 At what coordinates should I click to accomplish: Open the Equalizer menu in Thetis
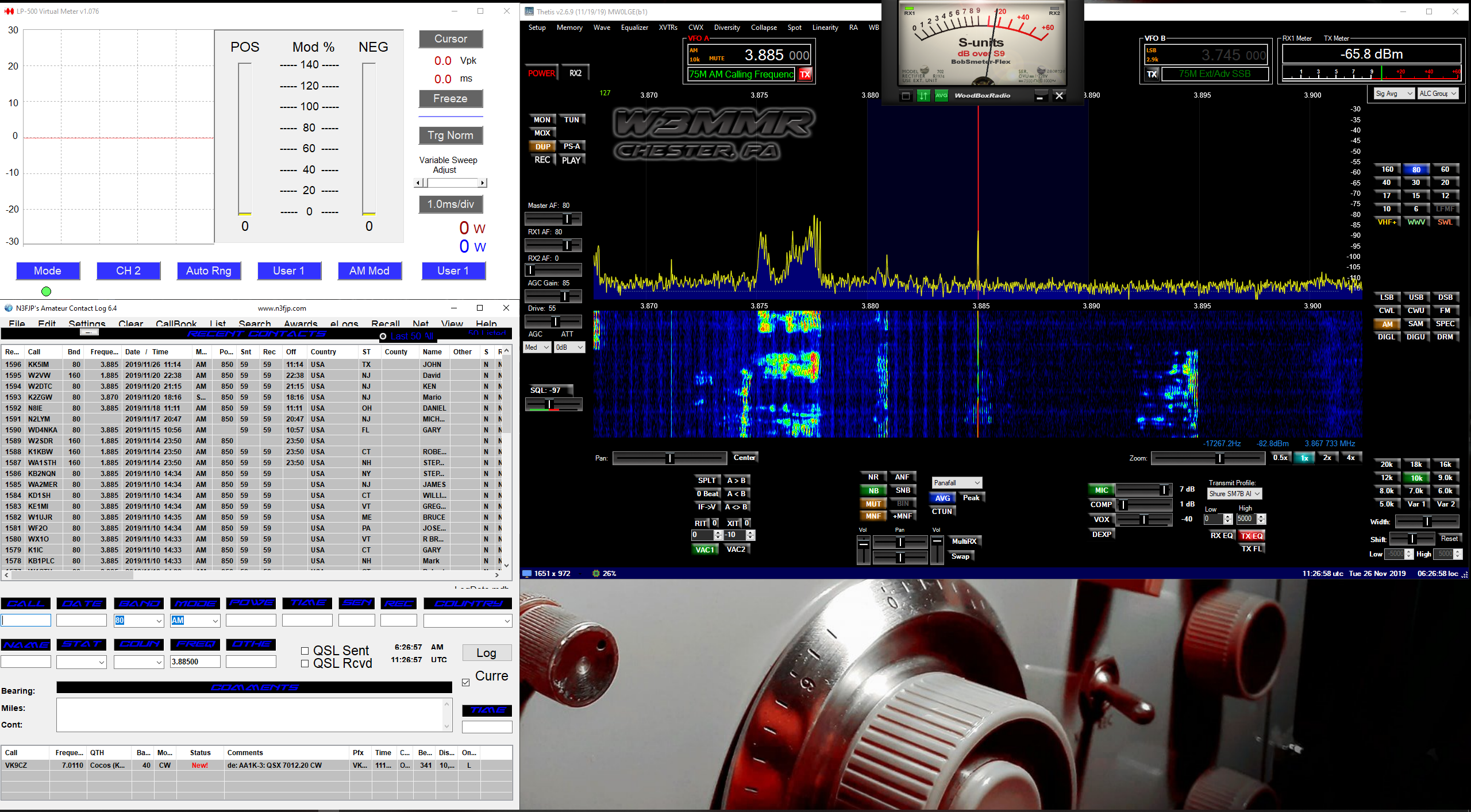click(x=634, y=28)
